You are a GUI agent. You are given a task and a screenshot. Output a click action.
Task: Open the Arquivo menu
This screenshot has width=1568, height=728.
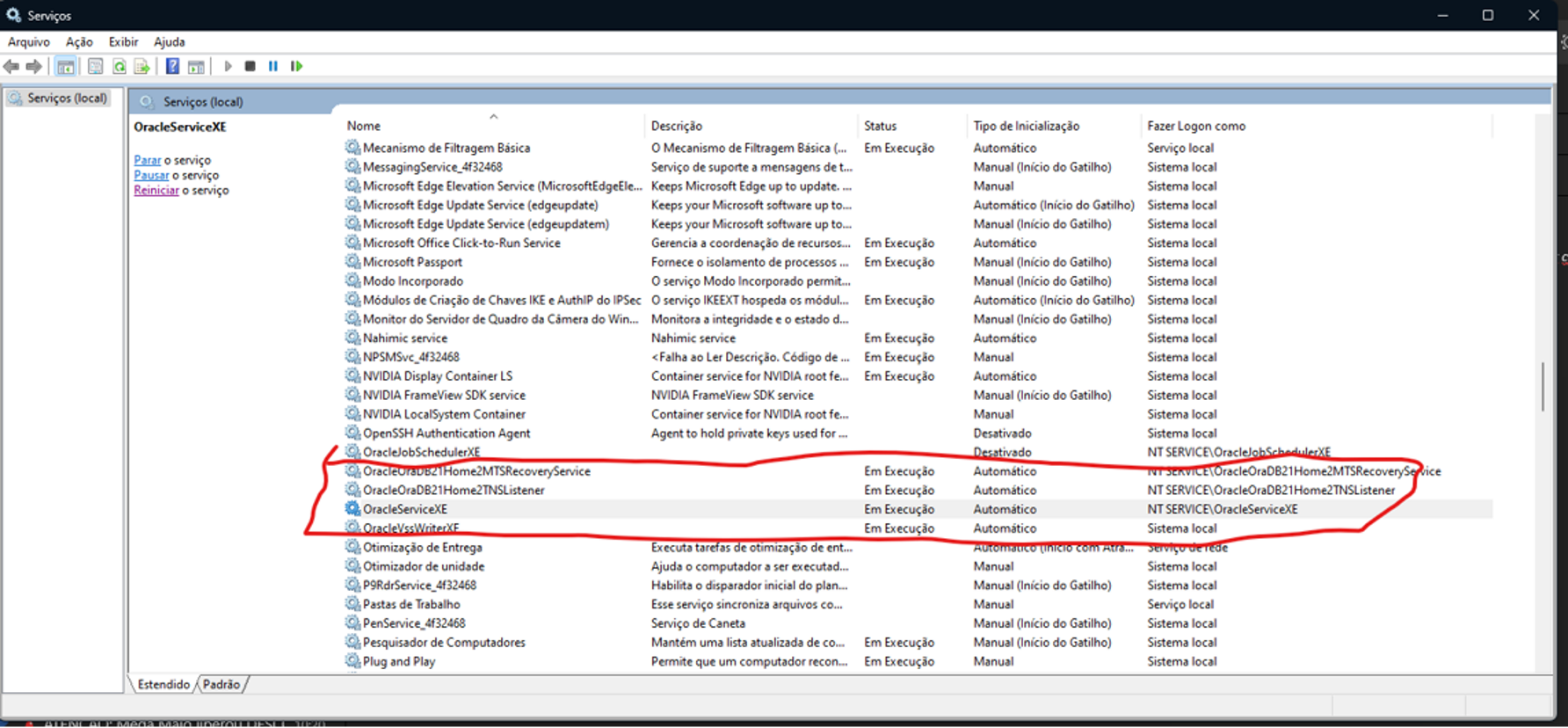29,41
